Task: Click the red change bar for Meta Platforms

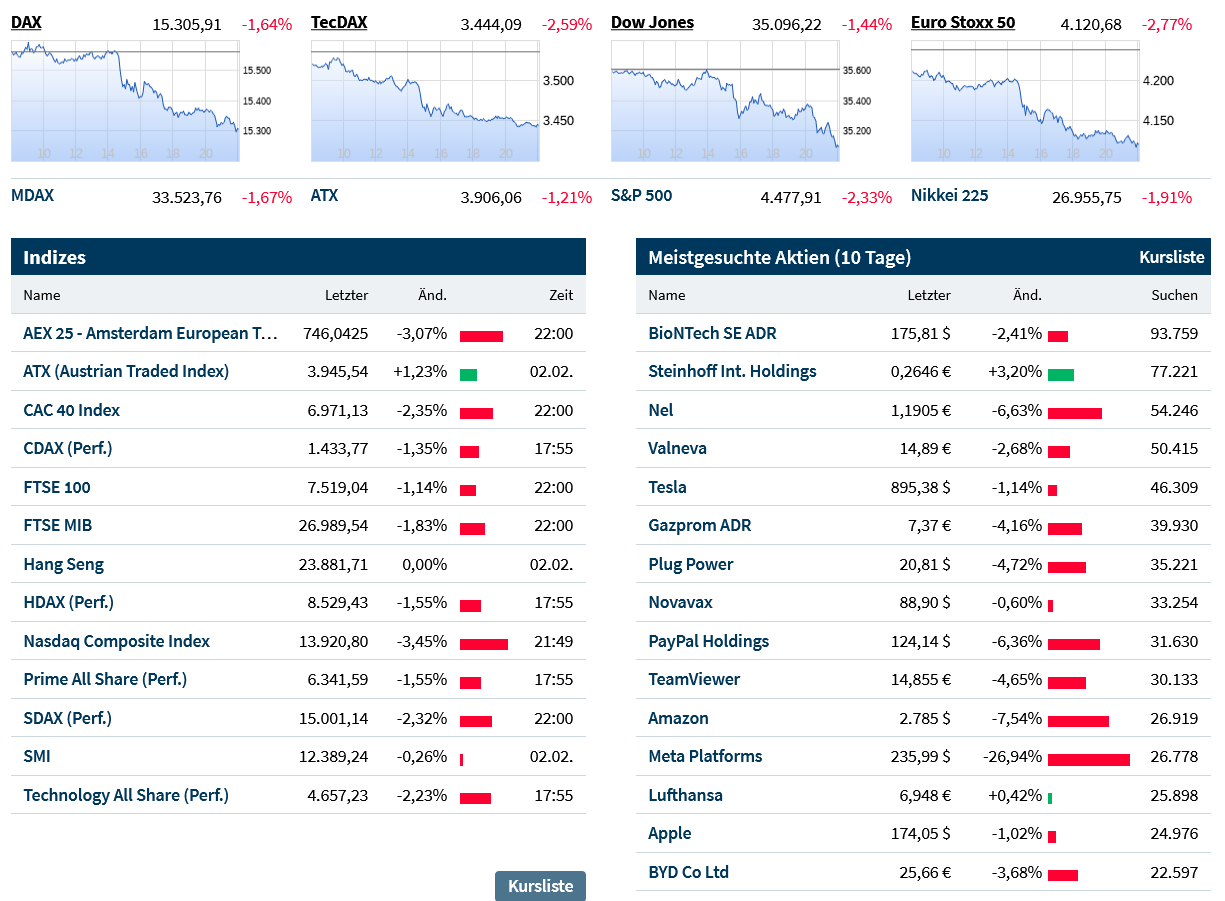Action: click(x=1088, y=759)
